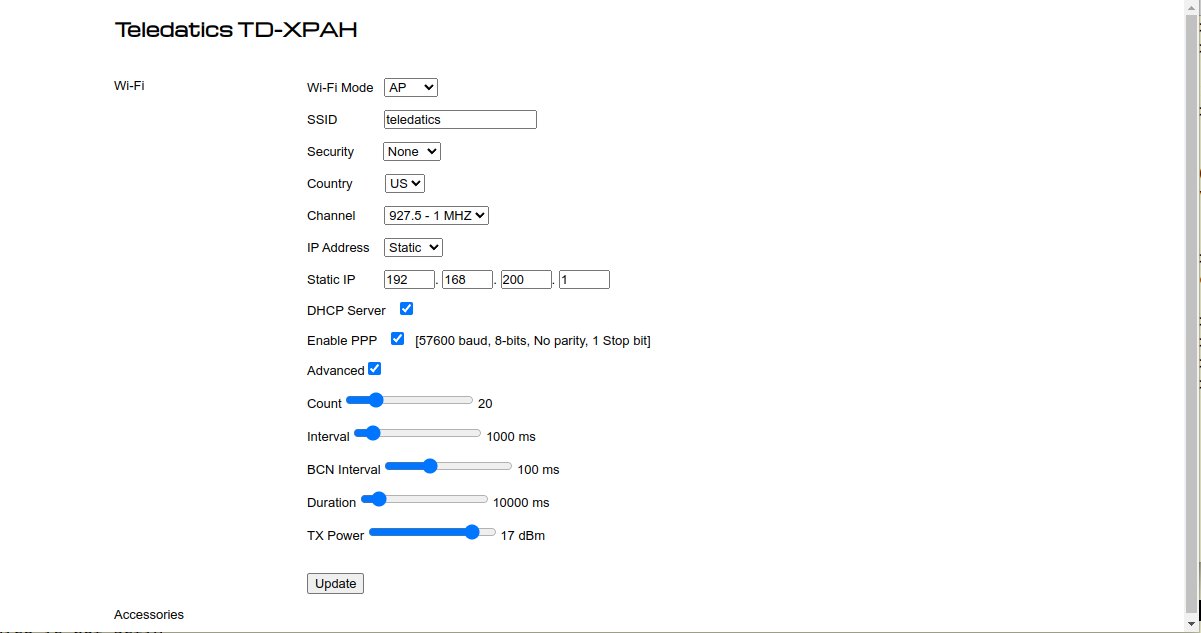Image resolution: width=1201 pixels, height=633 pixels.
Task: Open the Wi-Fi Mode dropdown
Action: tap(411, 88)
